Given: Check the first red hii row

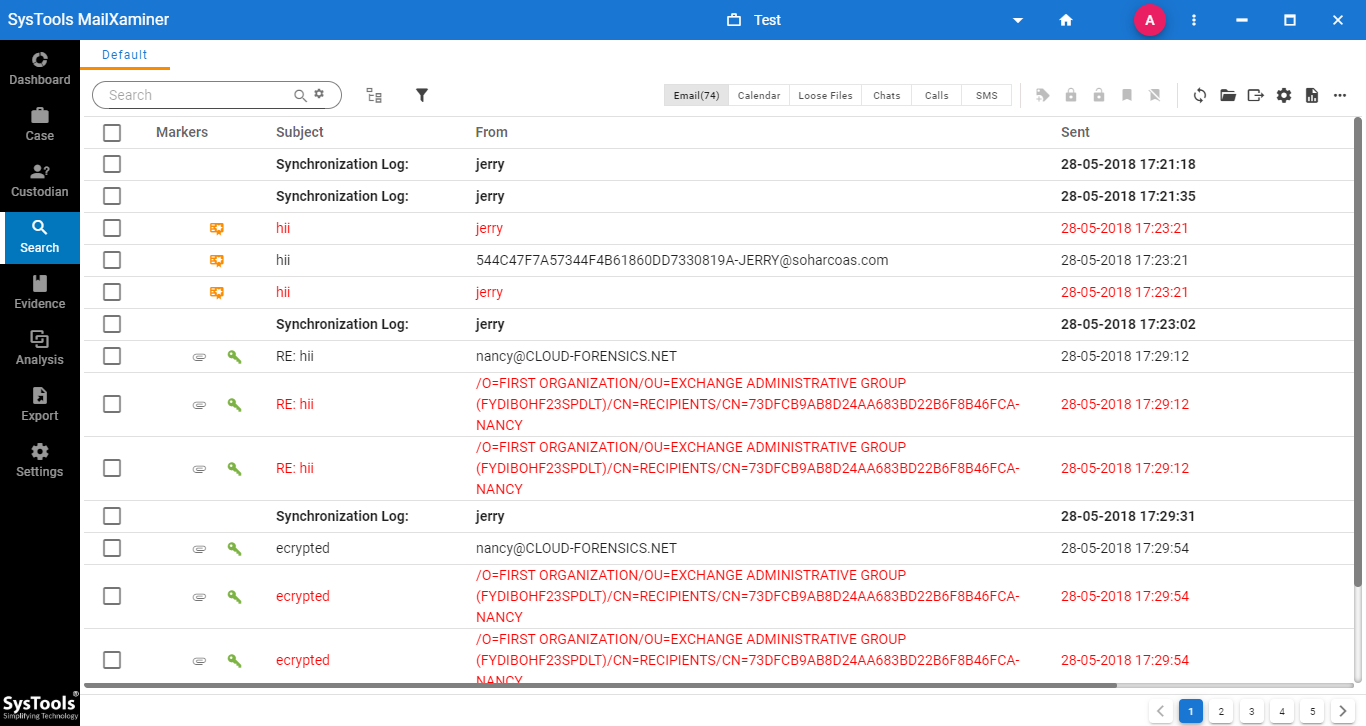Looking at the screenshot, I should [x=112, y=228].
